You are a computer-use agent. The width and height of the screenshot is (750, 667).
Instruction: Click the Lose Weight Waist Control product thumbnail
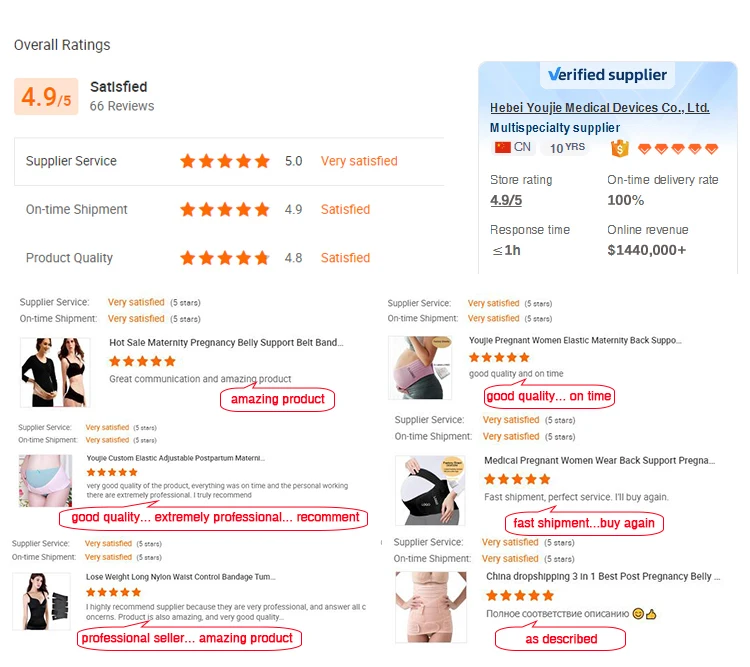(x=42, y=602)
